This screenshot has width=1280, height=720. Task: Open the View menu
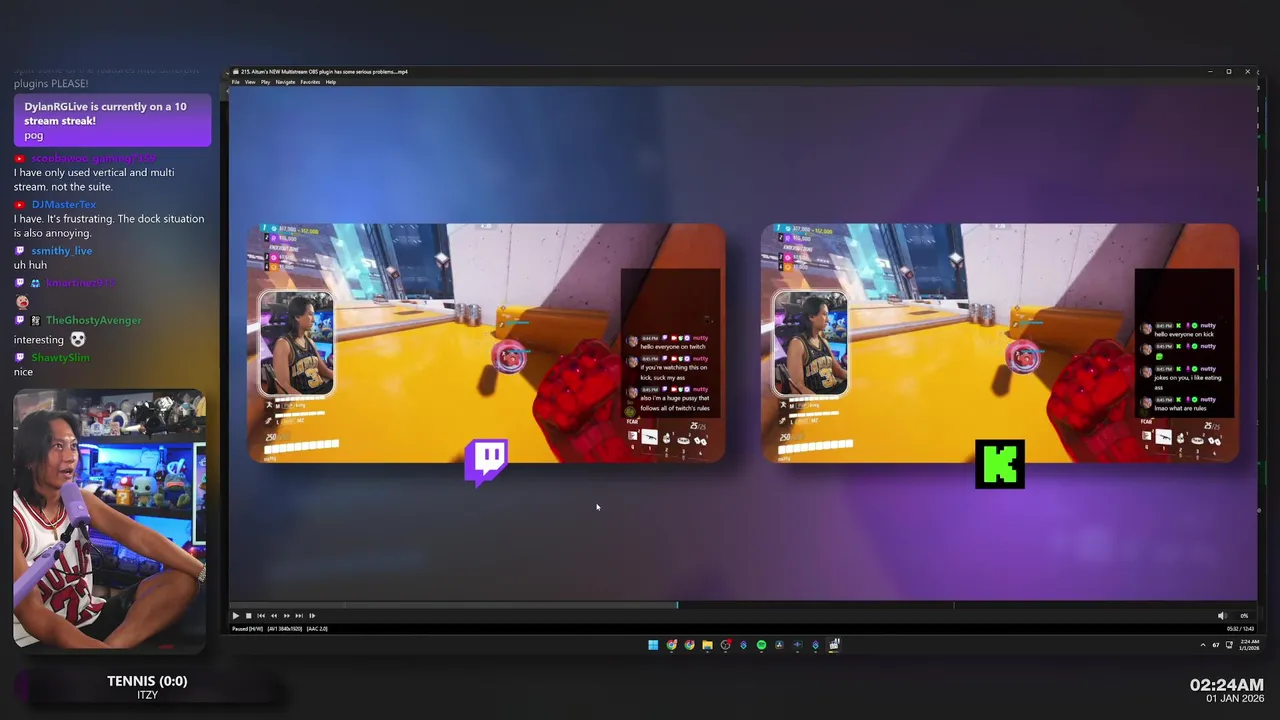click(x=250, y=82)
